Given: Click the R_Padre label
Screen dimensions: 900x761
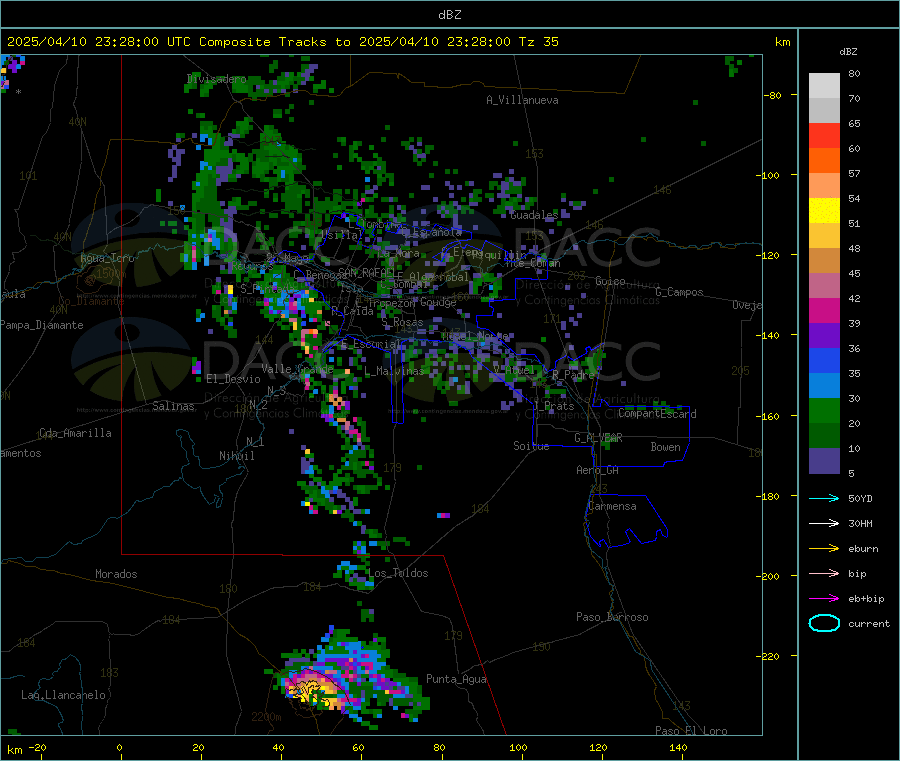Looking at the screenshot, I should click(573, 375).
